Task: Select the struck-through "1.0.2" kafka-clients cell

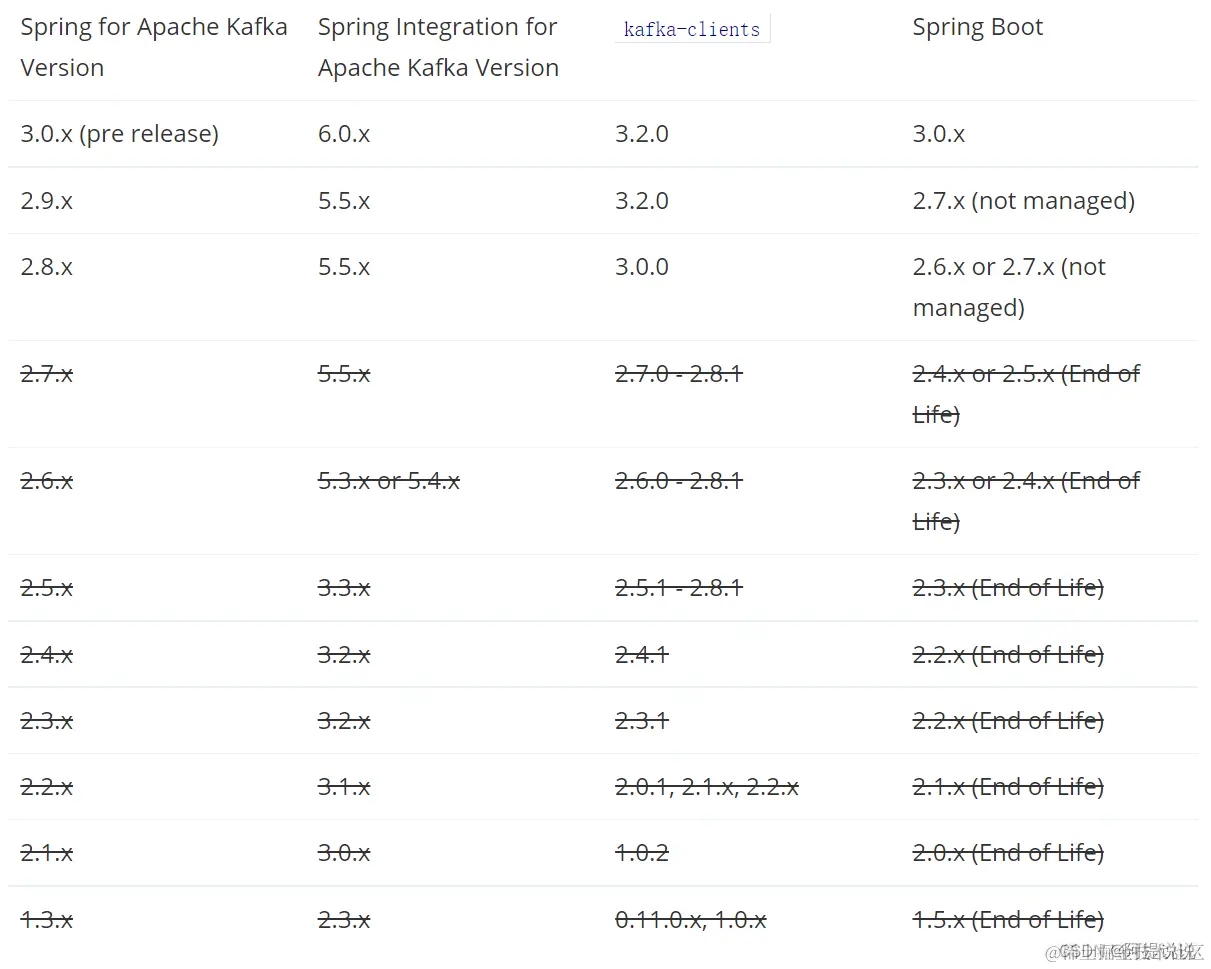Action: tap(641, 853)
